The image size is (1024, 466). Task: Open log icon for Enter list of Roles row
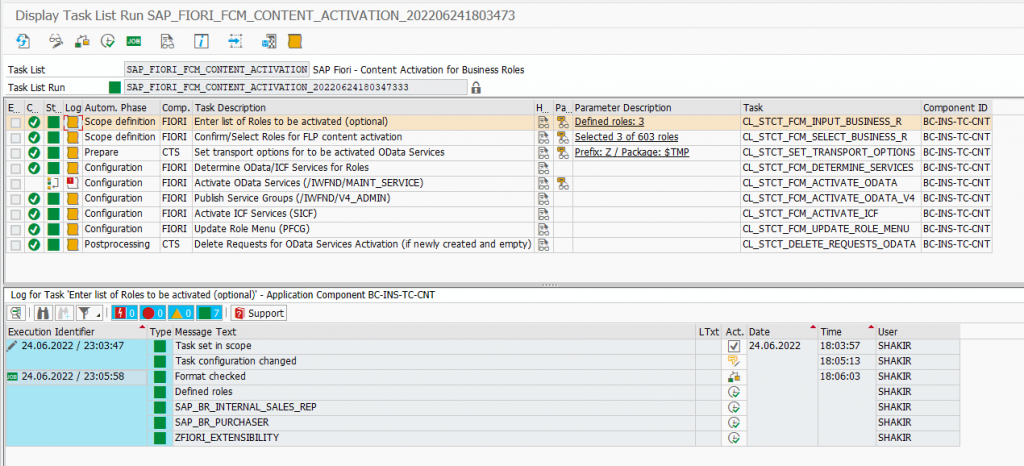72,122
